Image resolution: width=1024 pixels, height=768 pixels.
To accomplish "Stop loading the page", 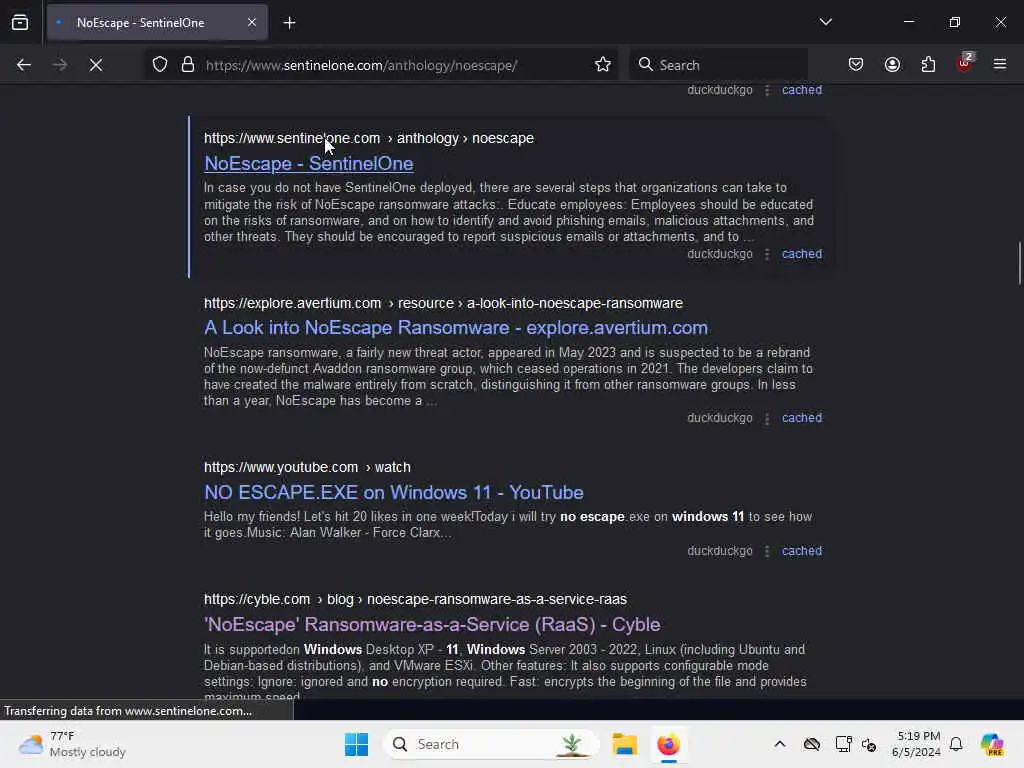I will click(x=96, y=65).
